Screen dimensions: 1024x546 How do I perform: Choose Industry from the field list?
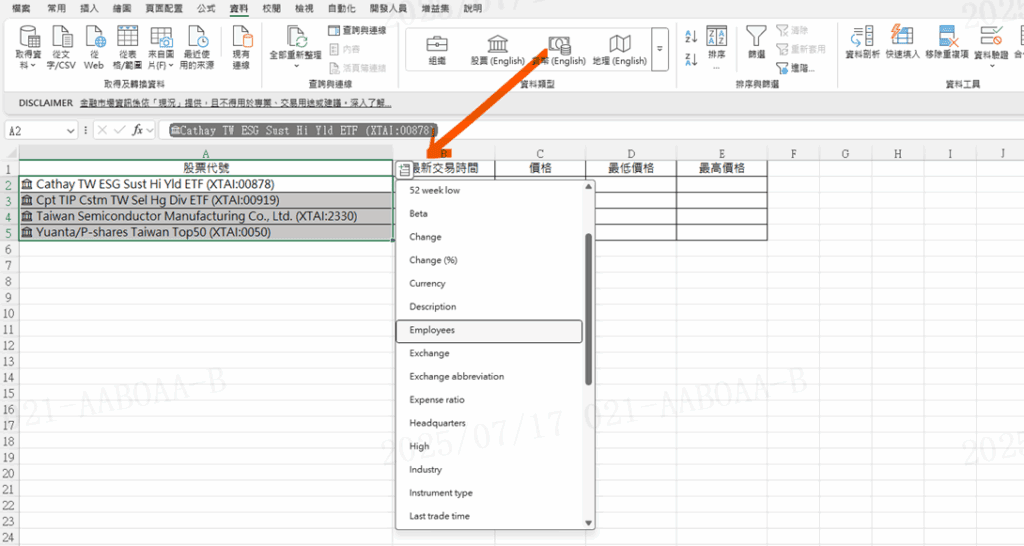point(426,470)
